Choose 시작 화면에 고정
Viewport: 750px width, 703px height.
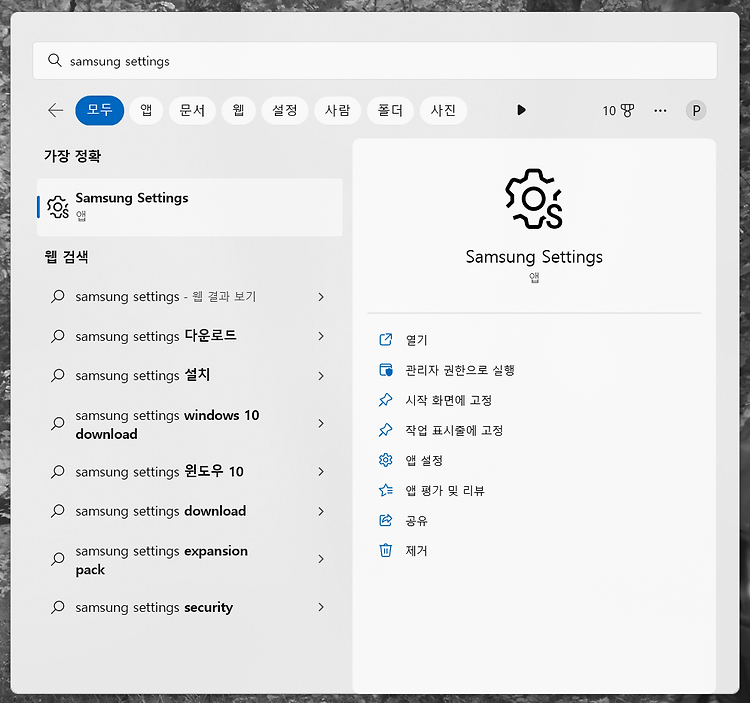click(449, 400)
